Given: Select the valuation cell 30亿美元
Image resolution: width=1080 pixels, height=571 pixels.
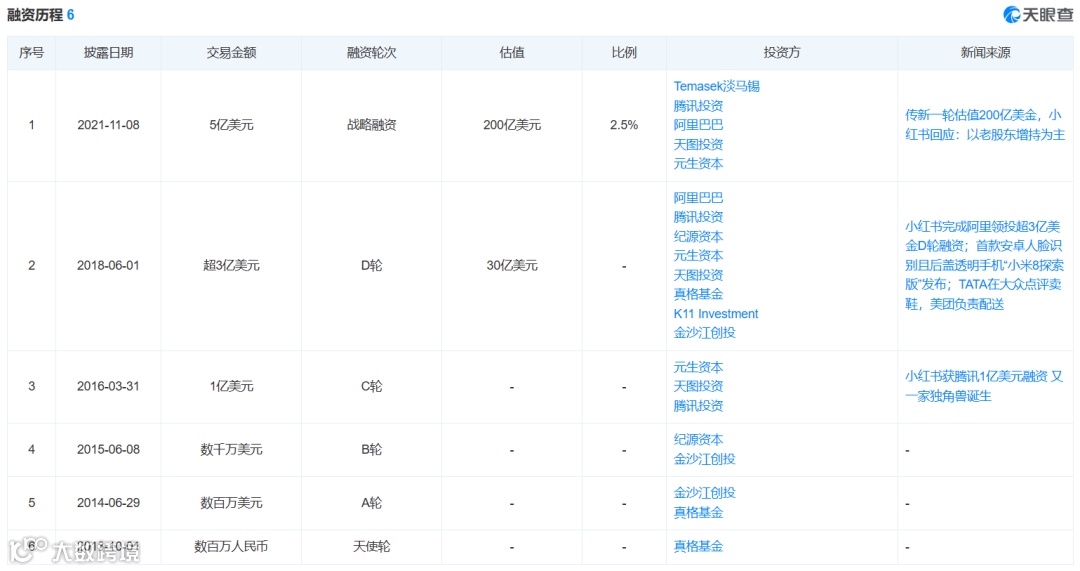Looking at the screenshot, I should [512, 265].
